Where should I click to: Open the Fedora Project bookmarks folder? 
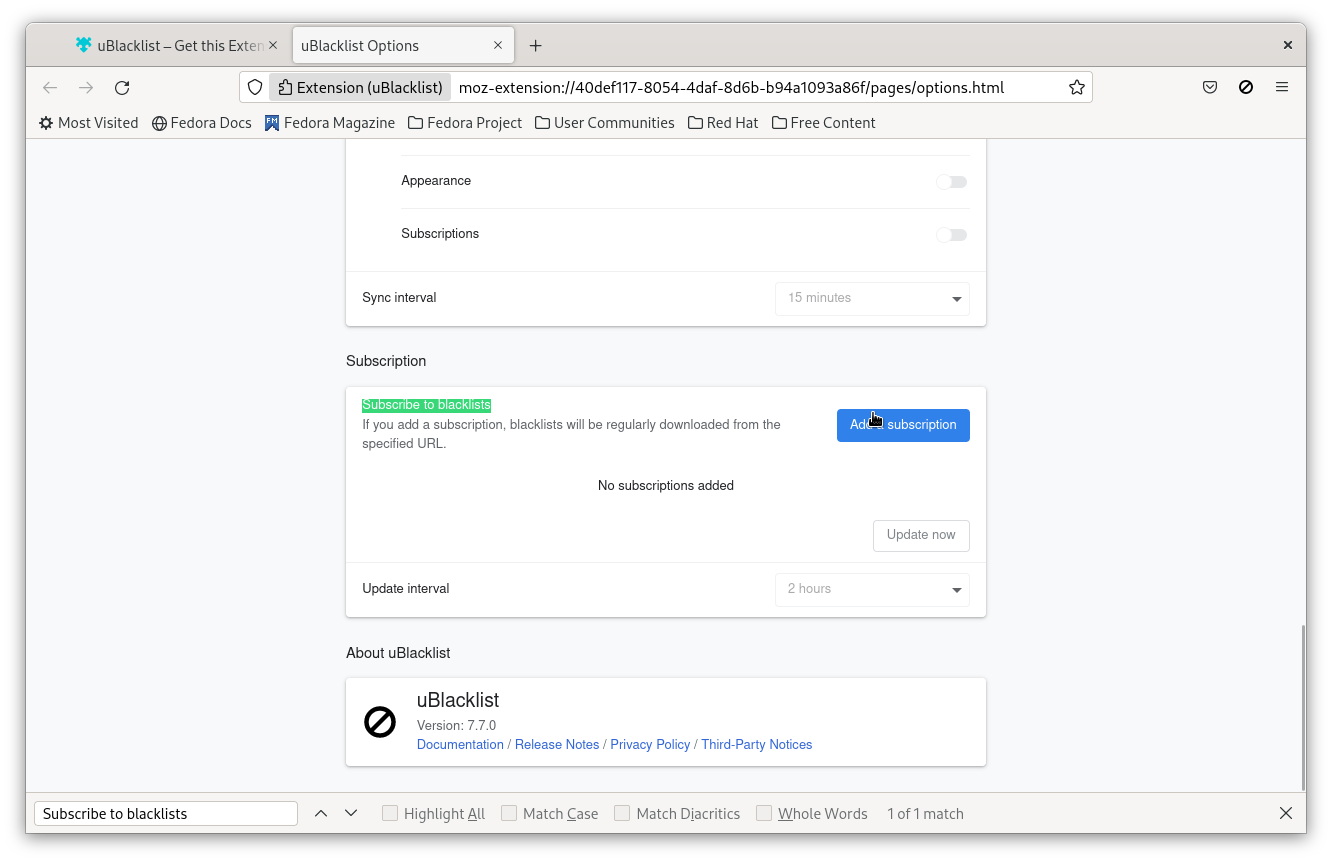click(x=465, y=123)
